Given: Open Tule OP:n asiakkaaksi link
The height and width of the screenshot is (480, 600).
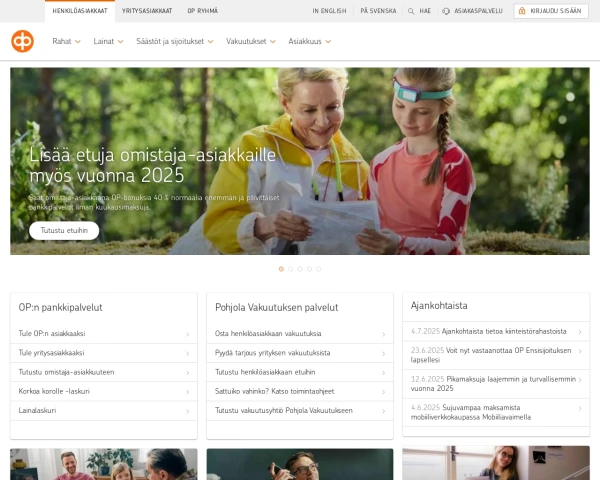Looking at the screenshot, I should click(52, 333).
